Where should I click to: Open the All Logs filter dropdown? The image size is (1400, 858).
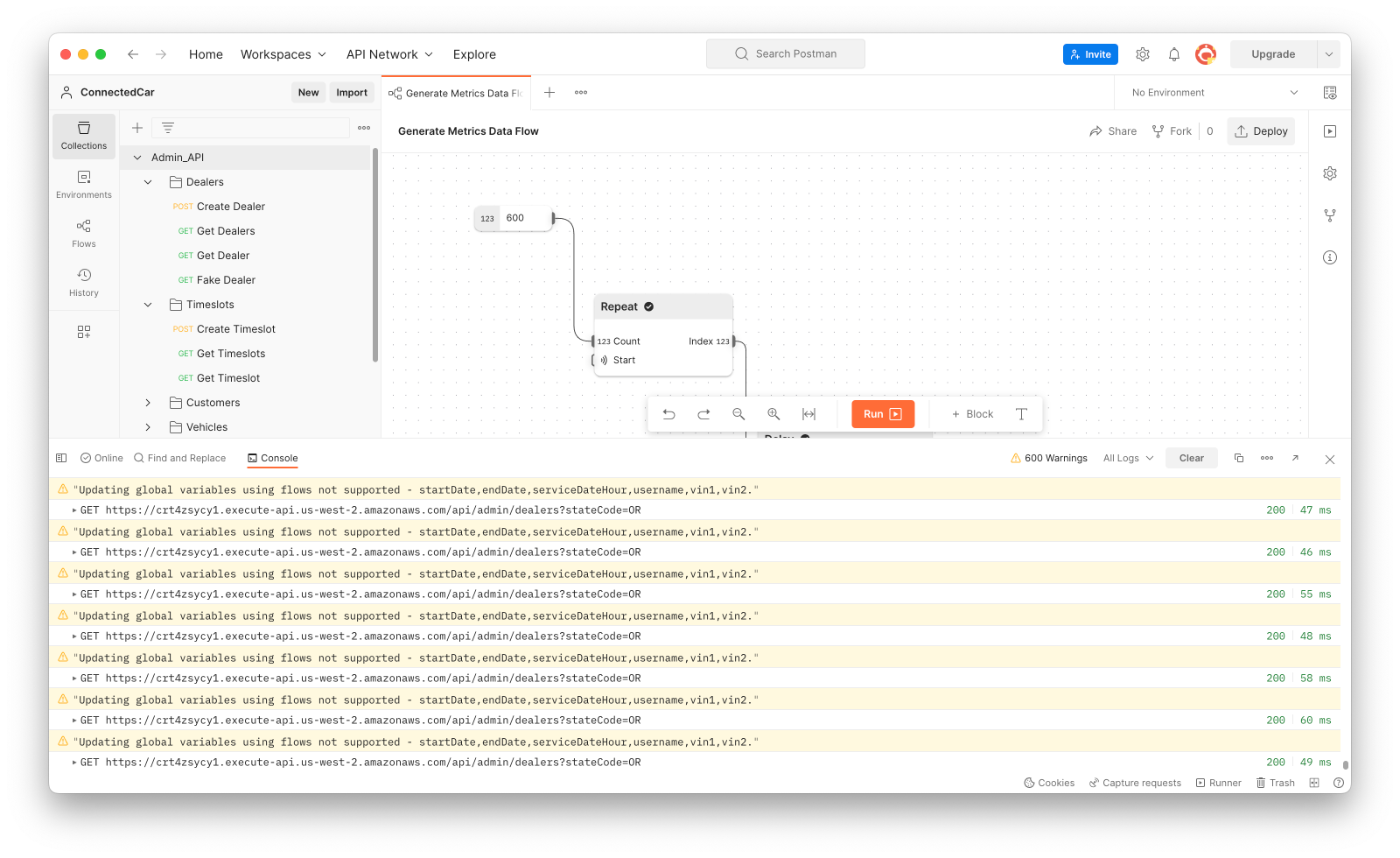pos(1129,458)
